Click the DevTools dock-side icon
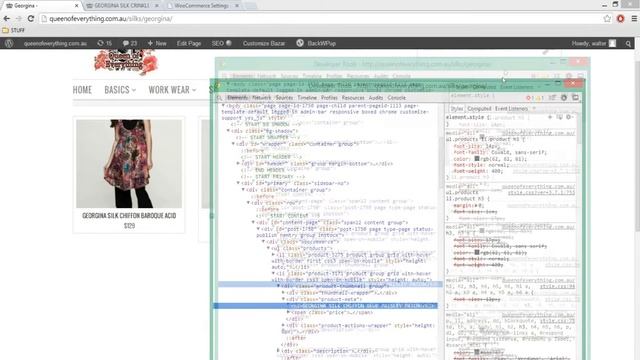The image size is (640, 360). pos(575,98)
